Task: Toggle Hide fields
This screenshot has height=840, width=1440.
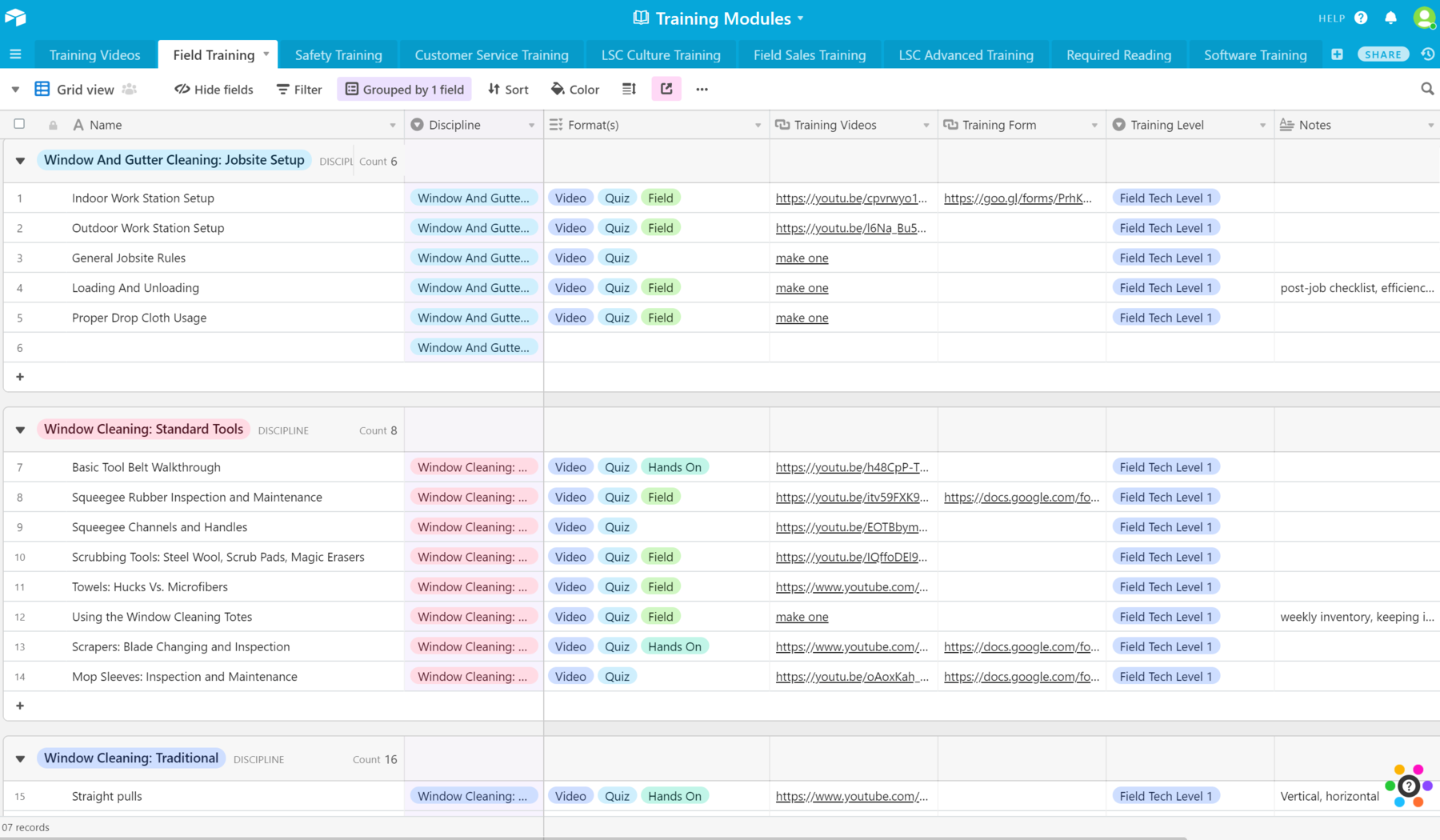Action: point(213,89)
